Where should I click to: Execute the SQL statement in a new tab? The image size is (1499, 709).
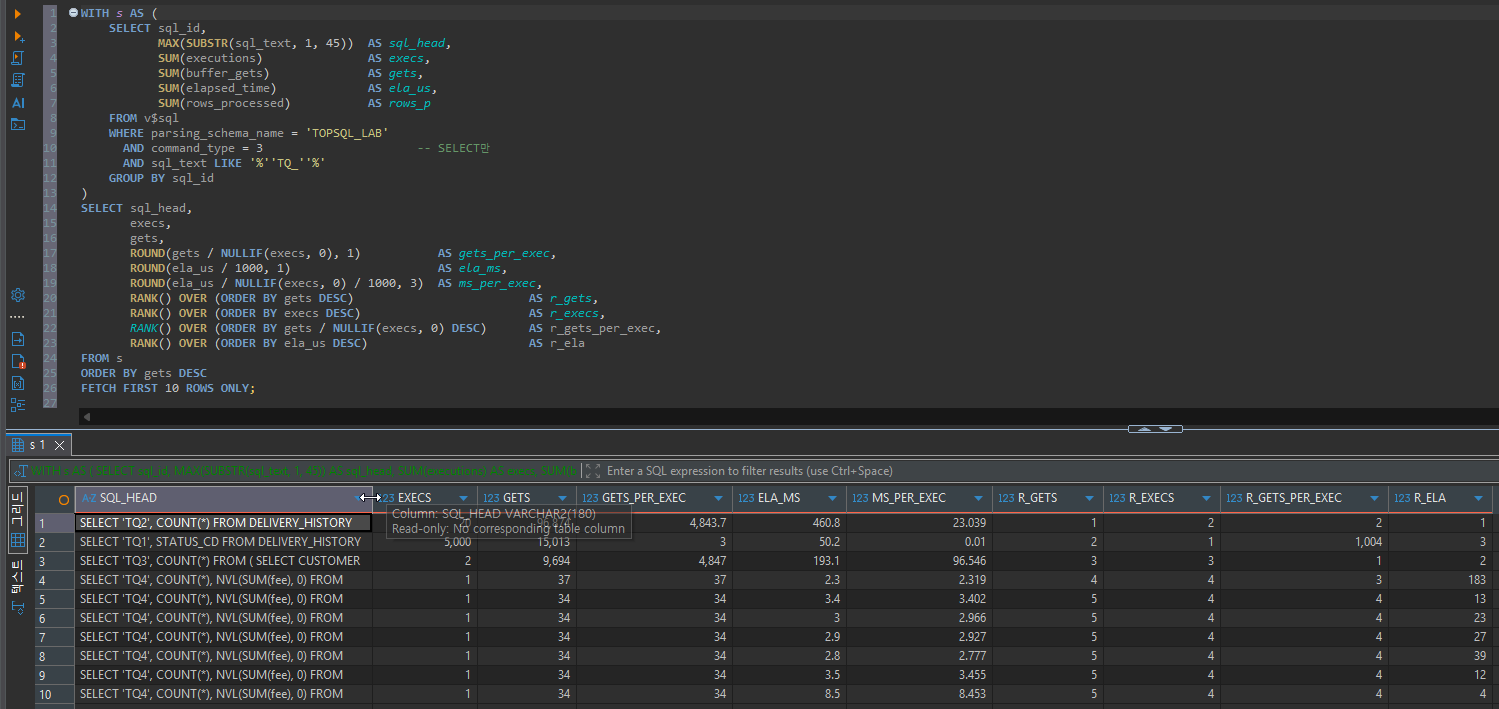point(18,36)
